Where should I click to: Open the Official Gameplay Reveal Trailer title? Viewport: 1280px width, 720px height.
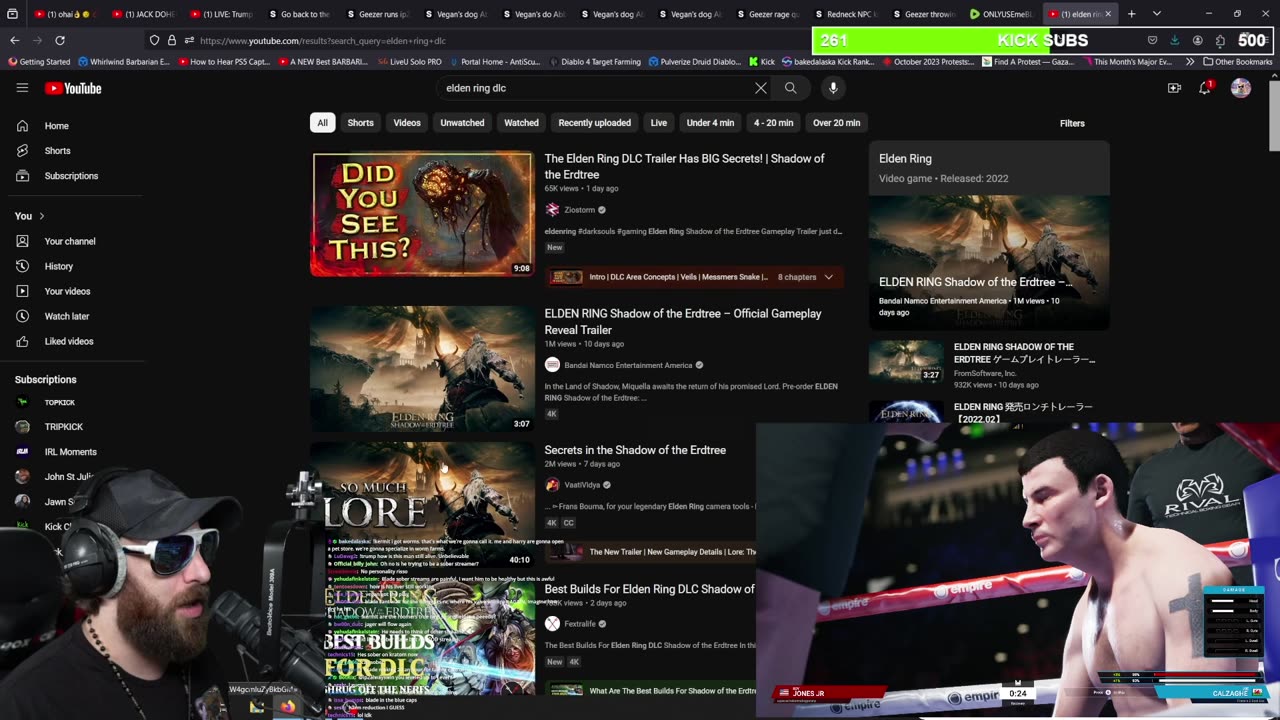click(683, 321)
